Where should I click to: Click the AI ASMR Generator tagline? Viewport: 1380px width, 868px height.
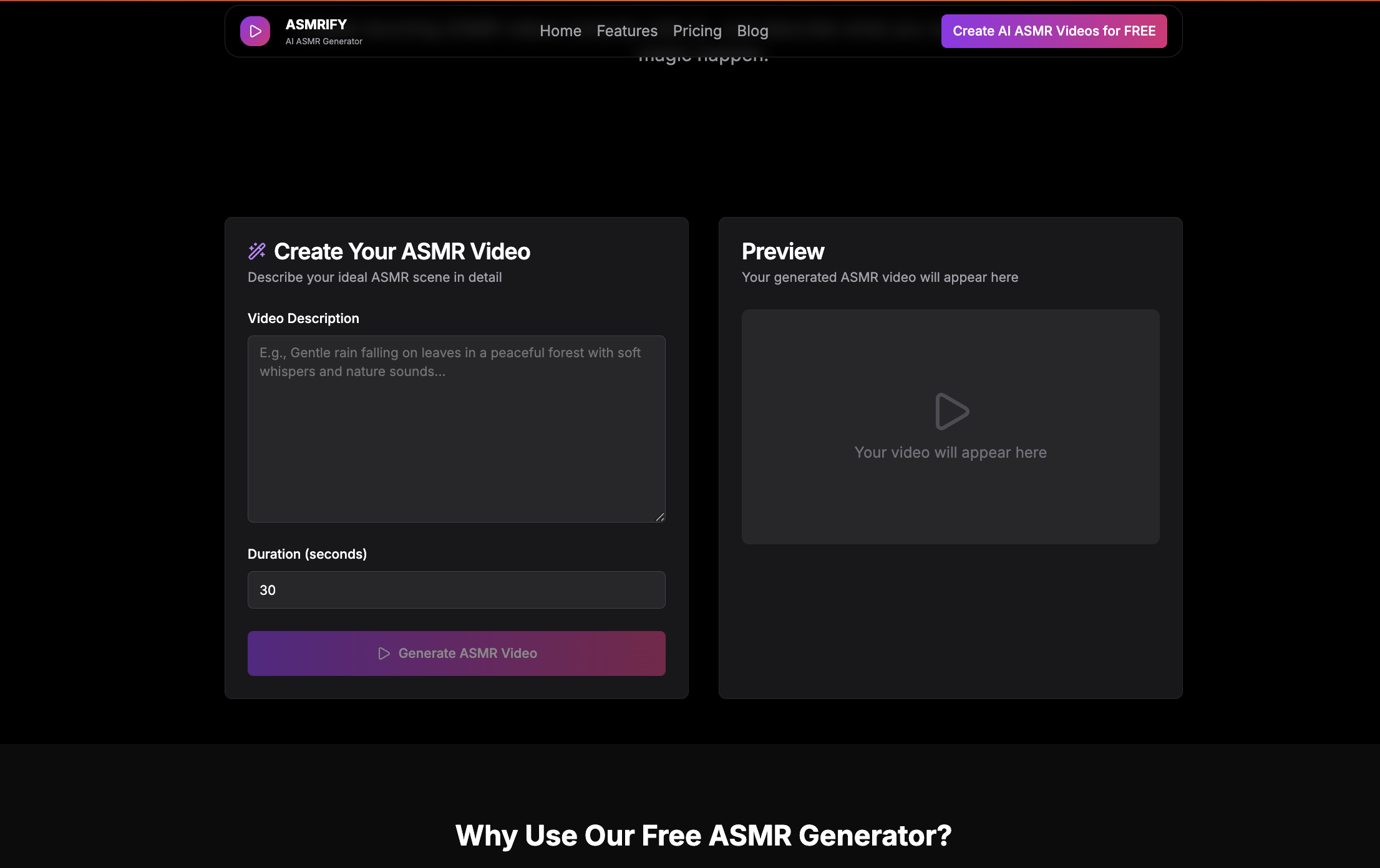point(323,41)
